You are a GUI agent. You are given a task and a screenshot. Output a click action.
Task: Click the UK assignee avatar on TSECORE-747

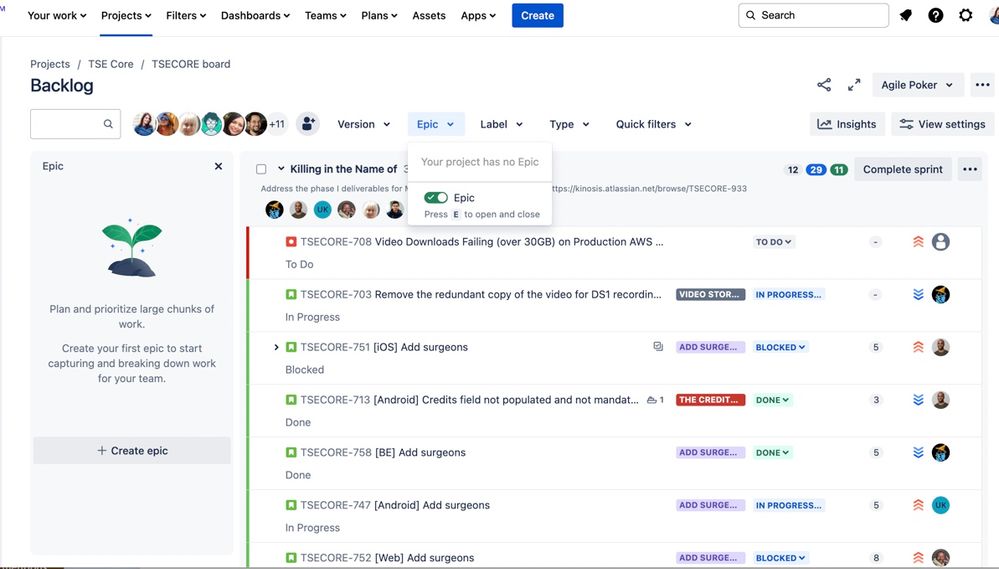(x=940, y=505)
